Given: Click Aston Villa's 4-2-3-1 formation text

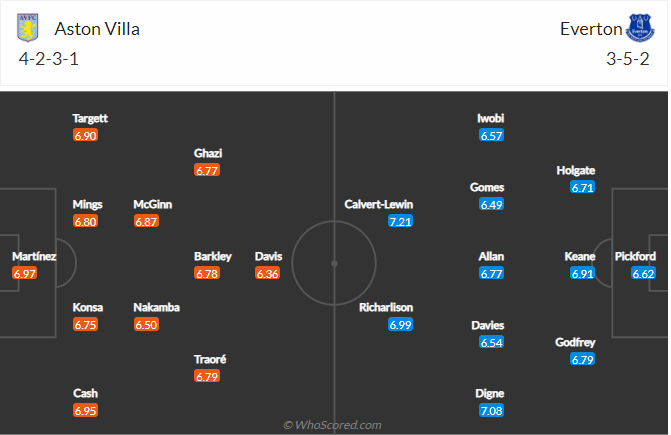Looking at the screenshot, I should coord(50,58).
